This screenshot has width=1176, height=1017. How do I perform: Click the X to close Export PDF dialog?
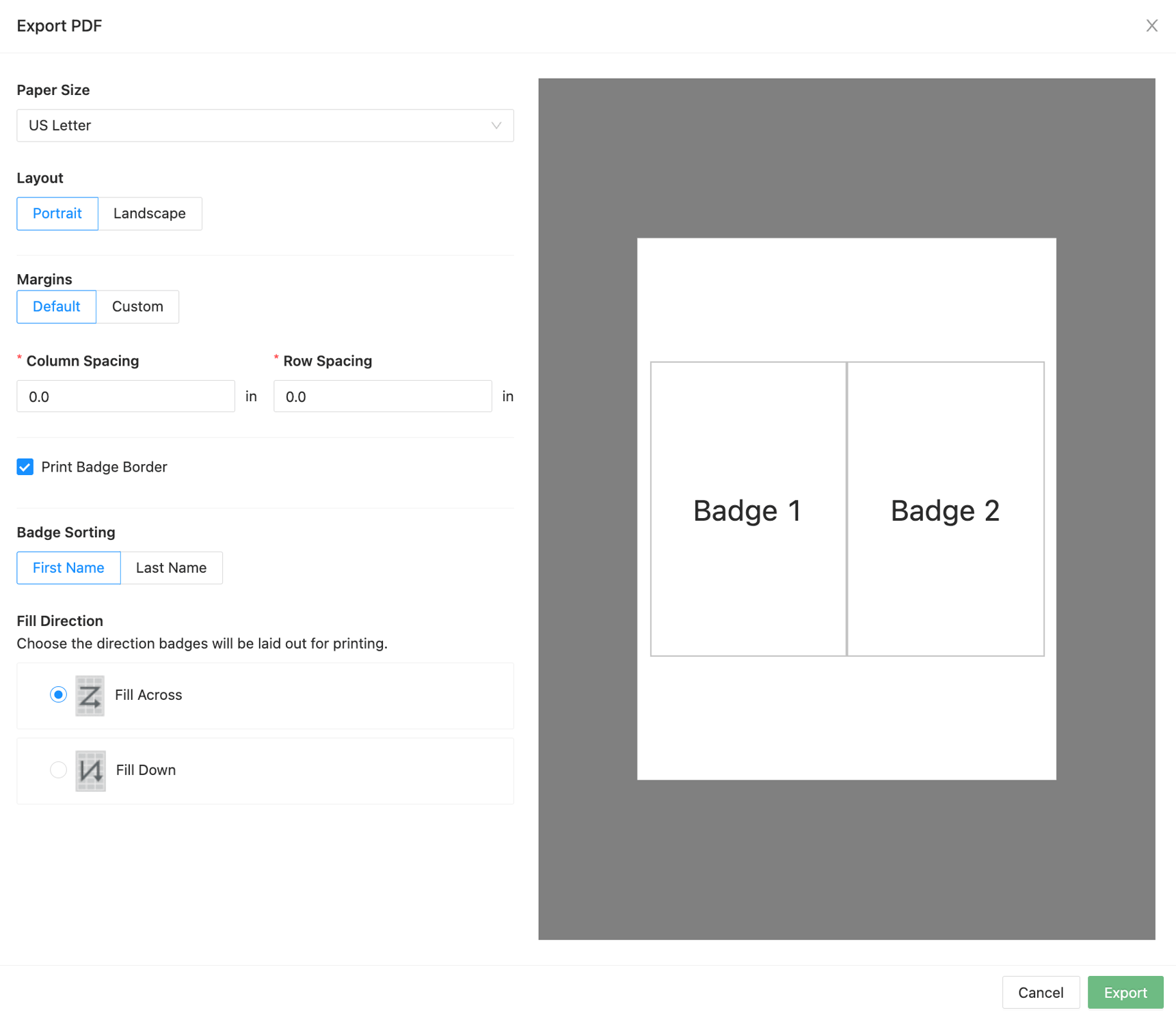(x=1152, y=25)
